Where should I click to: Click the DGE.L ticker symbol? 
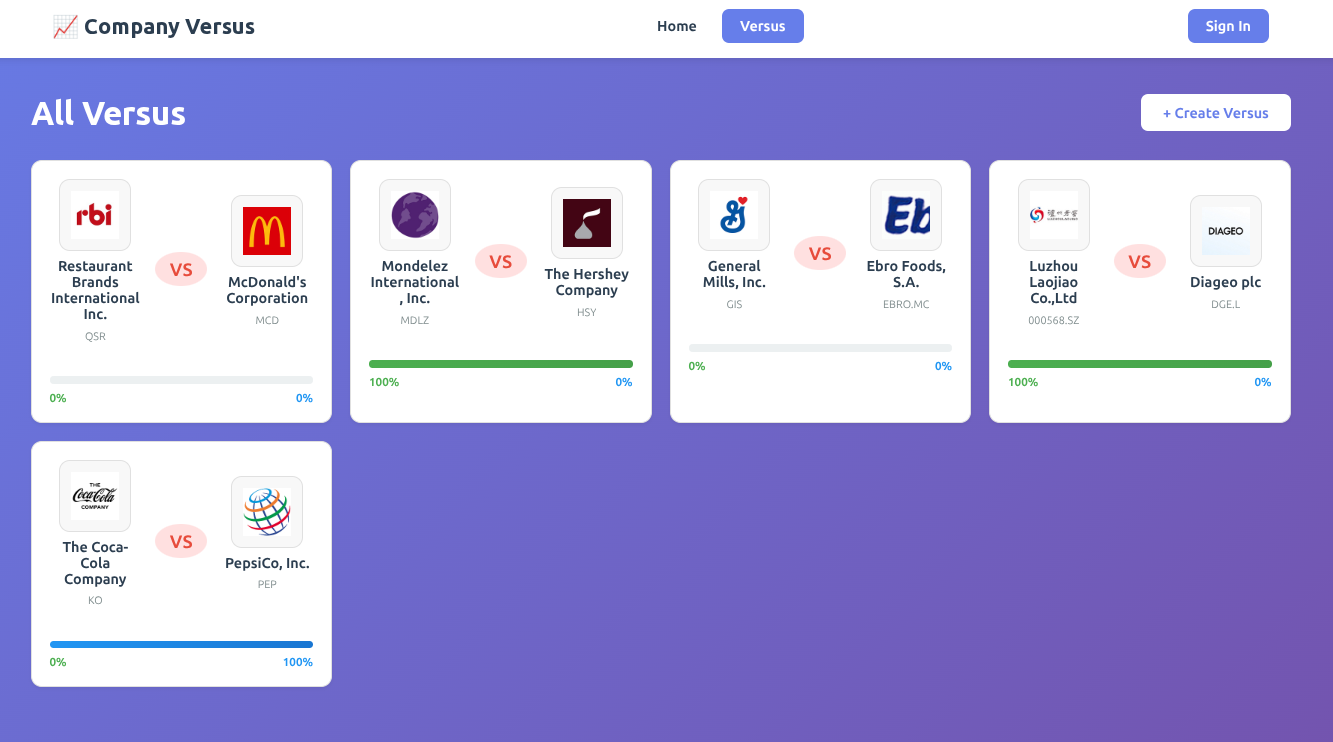pos(1226,305)
